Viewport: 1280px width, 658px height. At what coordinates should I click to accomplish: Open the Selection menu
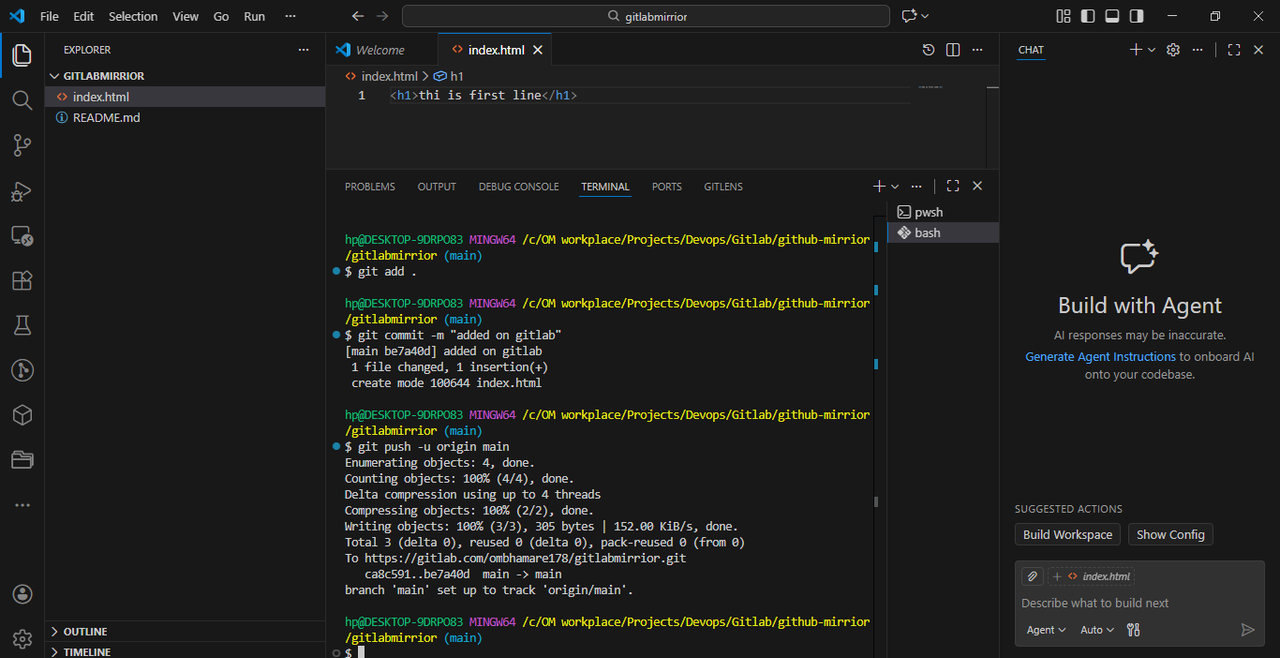[133, 16]
